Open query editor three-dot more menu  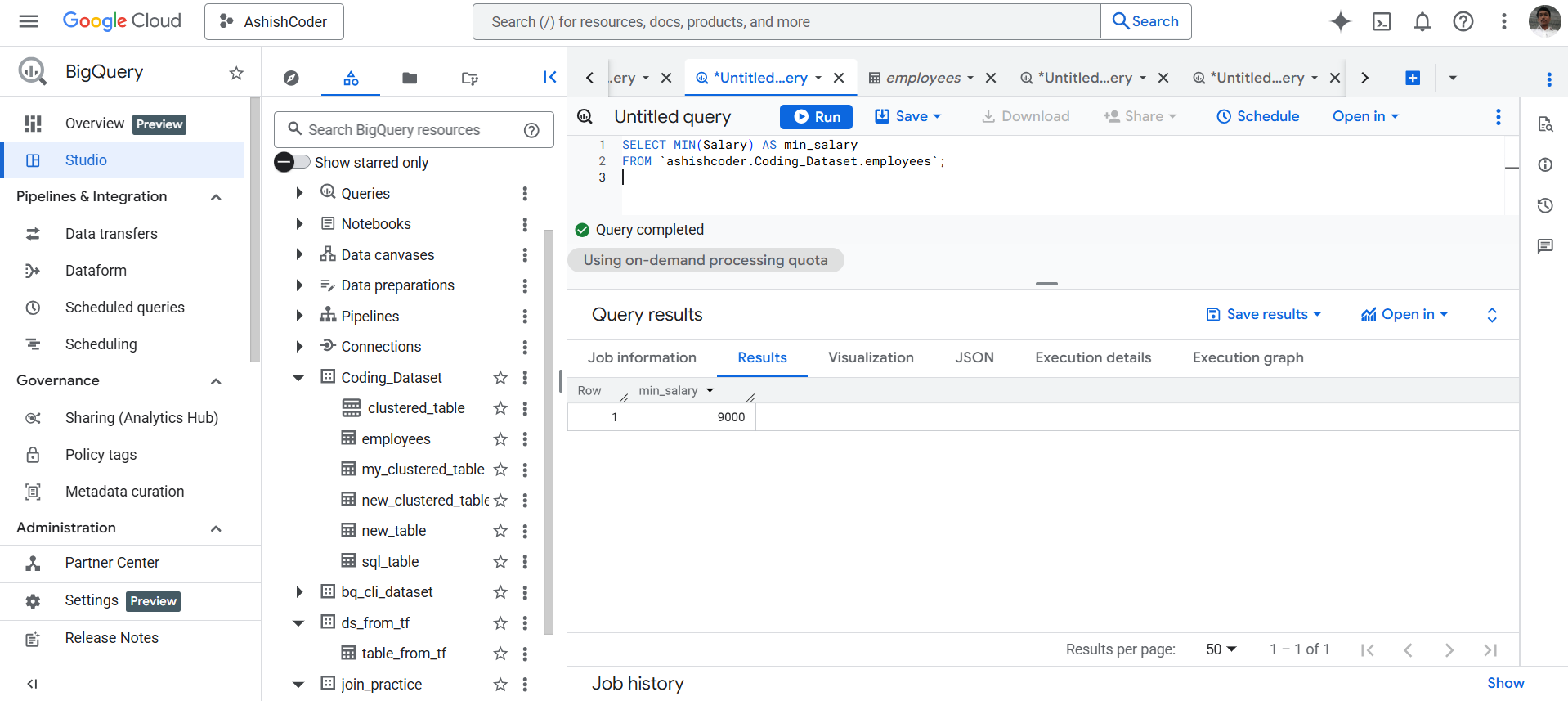click(x=1499, y=117)
